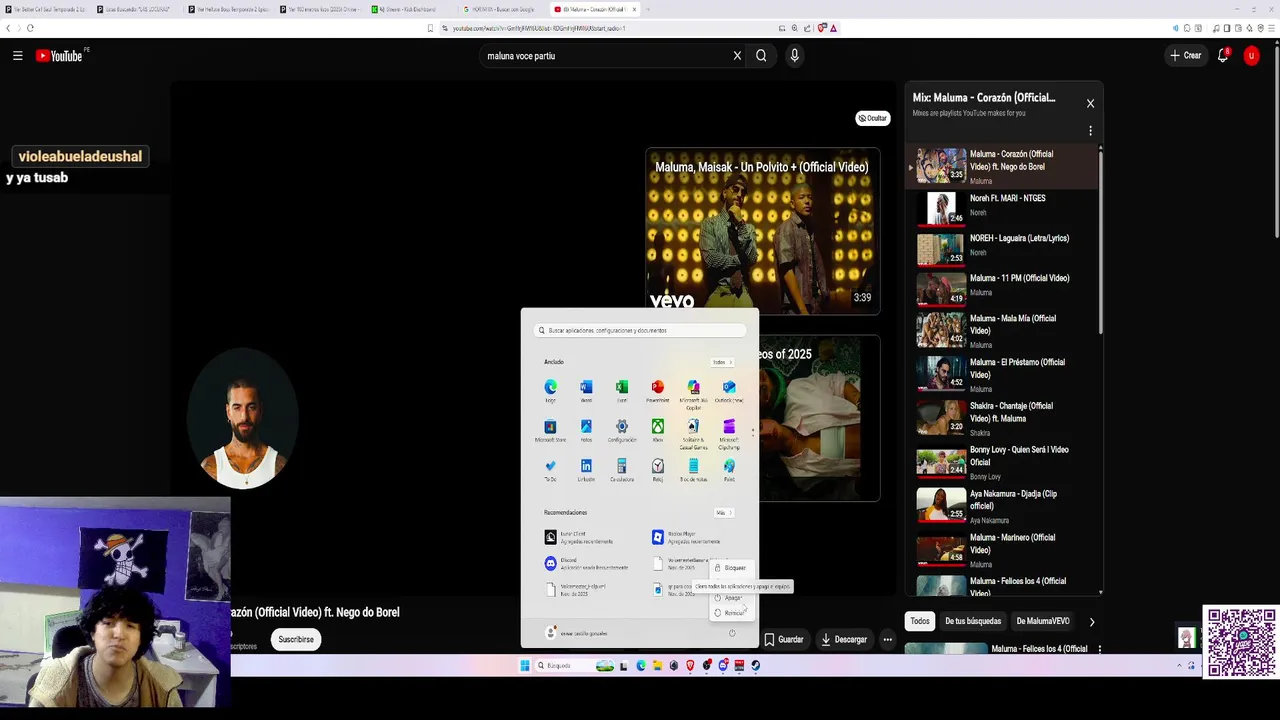Open File Explorer from the taskbar

pyautogui.click(x=657, y=665)
